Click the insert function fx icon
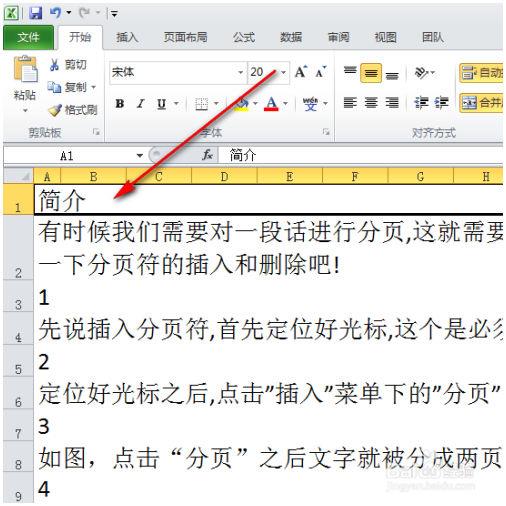Viewport: 506px width, 506px height. click(x=207, y=155)
